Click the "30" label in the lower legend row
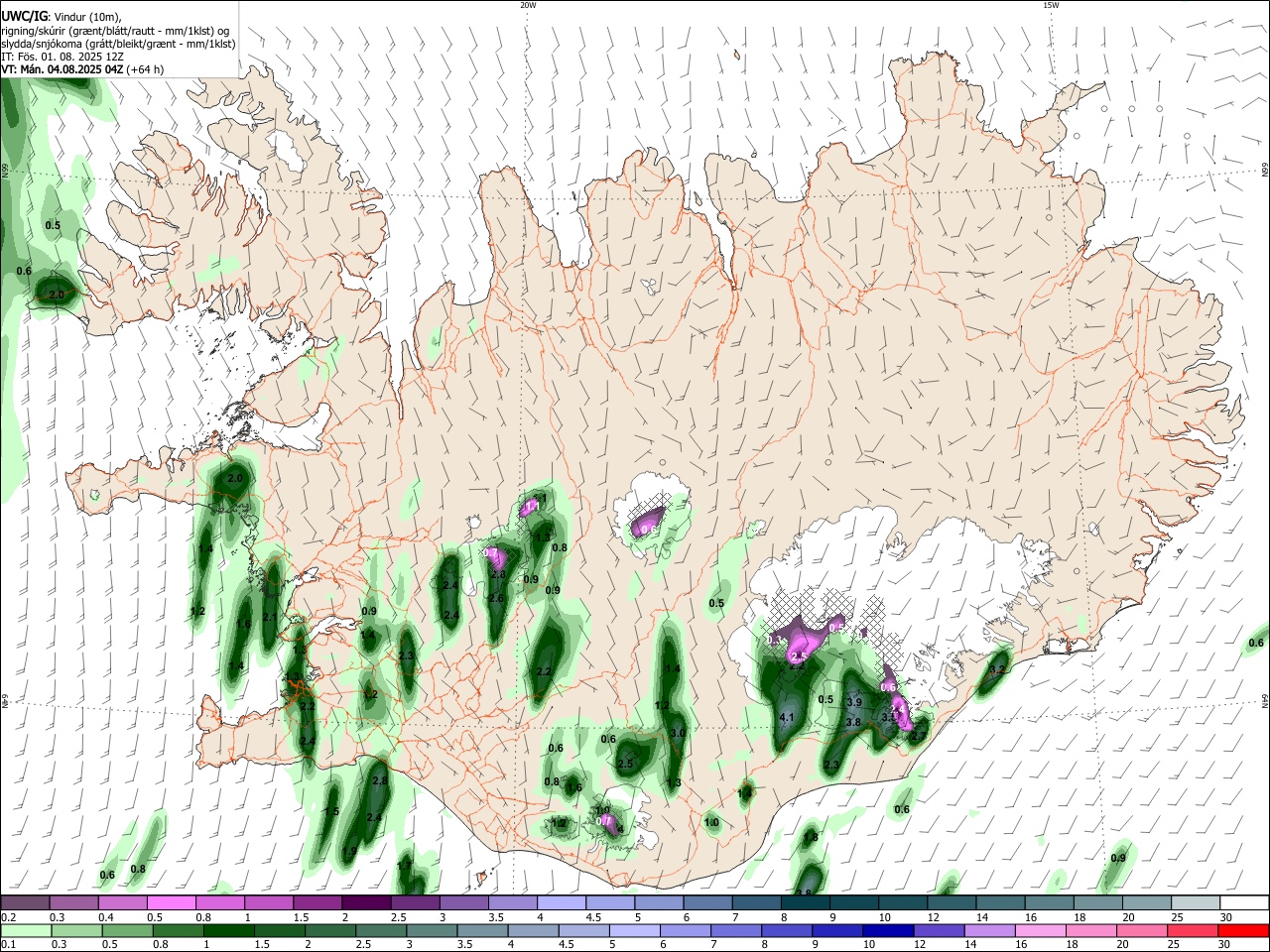The width and height of the screenshot is (1270, 952). (1224, 945)
